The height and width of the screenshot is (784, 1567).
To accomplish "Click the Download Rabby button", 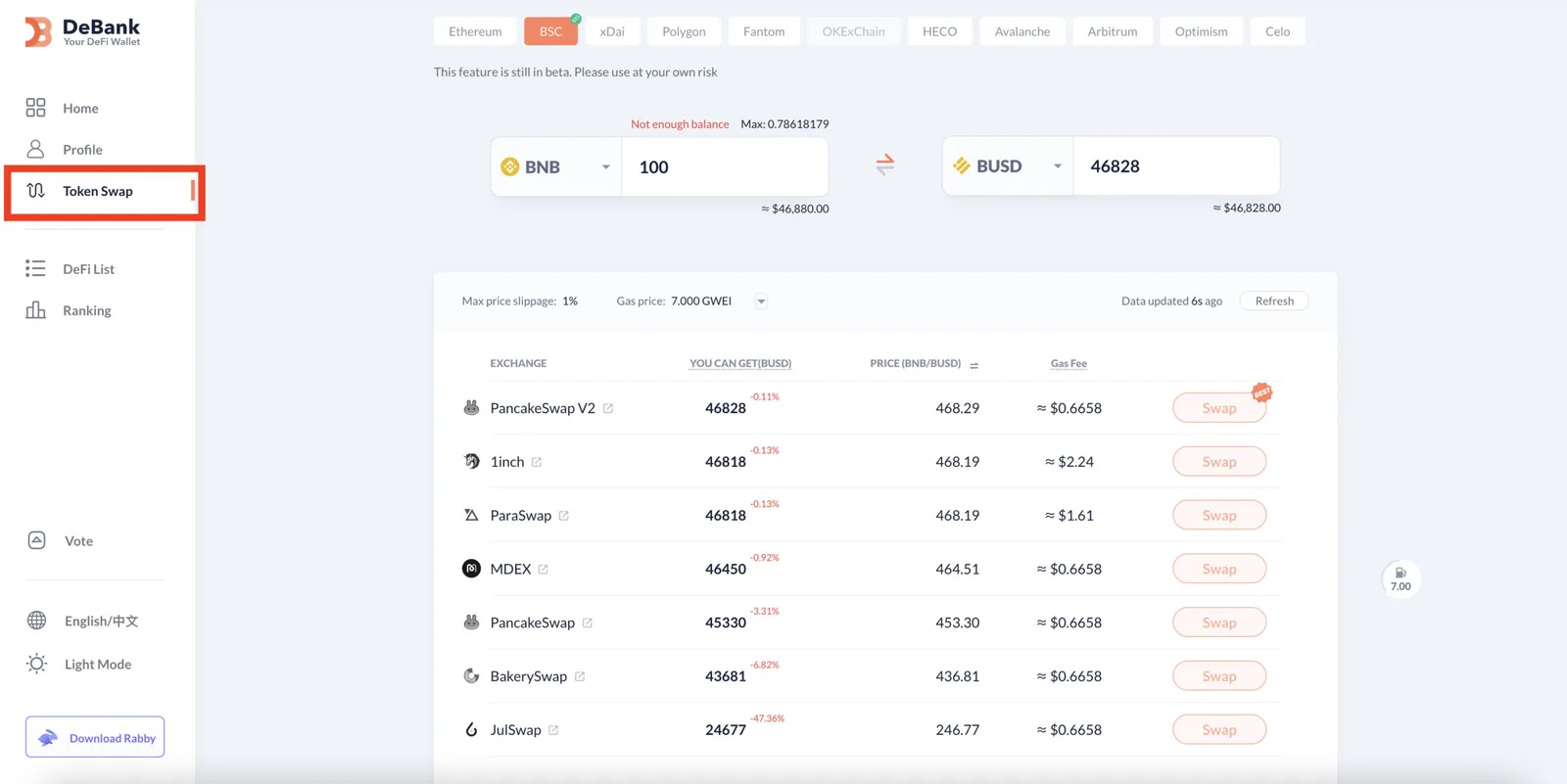I will click(x=95, y=737).
